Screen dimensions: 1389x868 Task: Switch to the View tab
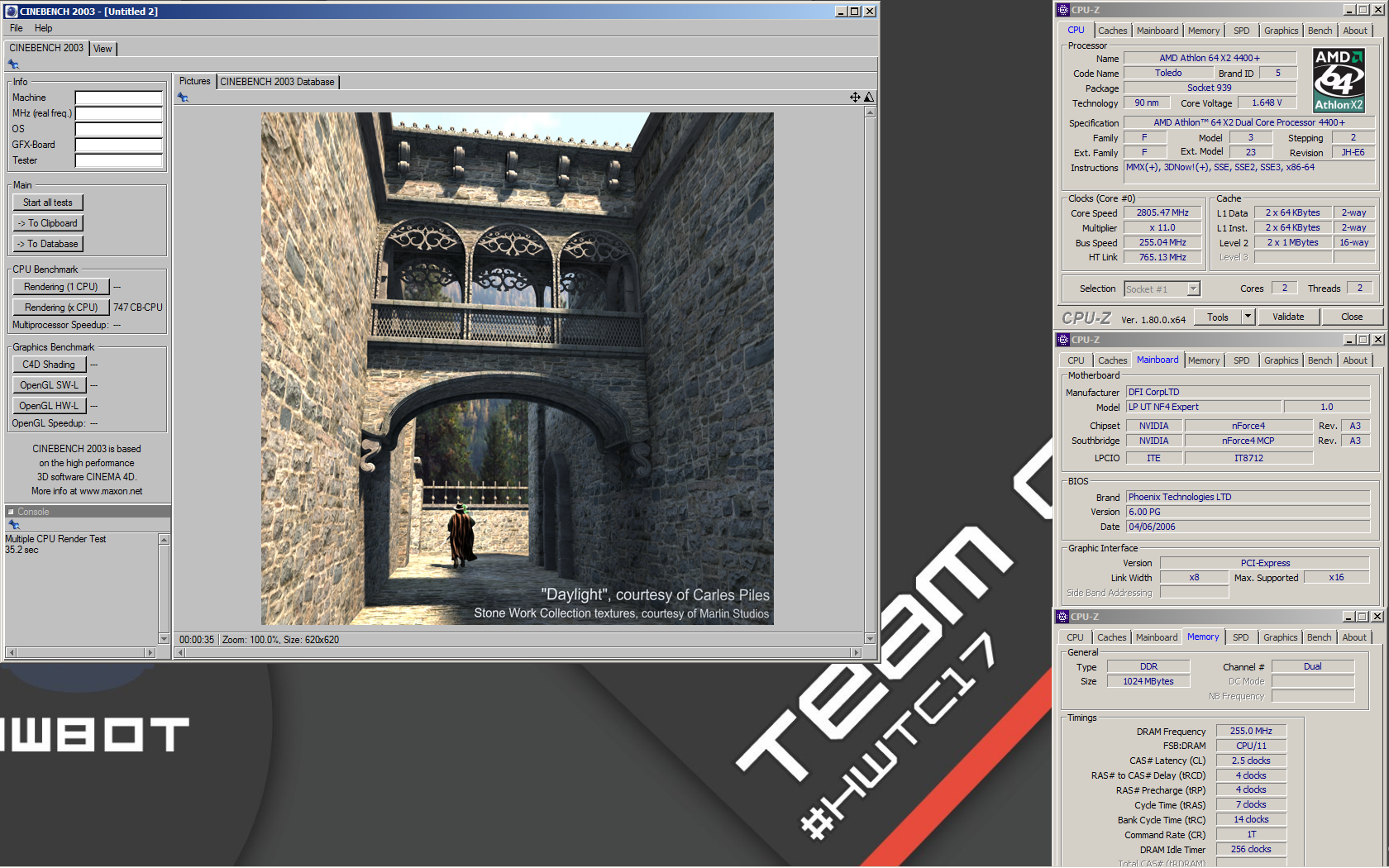(103, 49)
